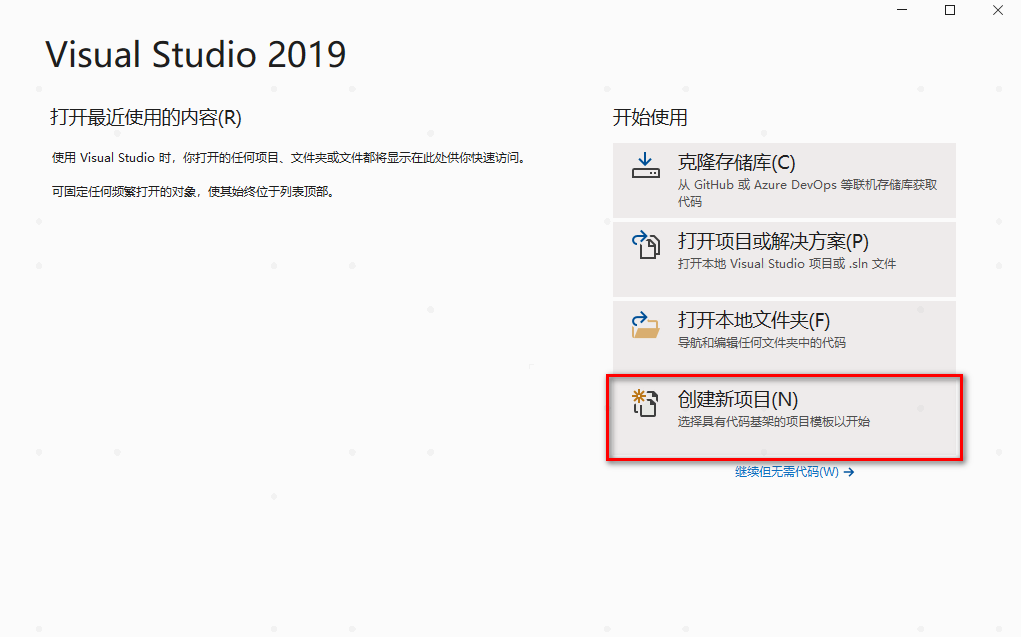Open 克隆存储库(C) card

[x=784, y=180]
